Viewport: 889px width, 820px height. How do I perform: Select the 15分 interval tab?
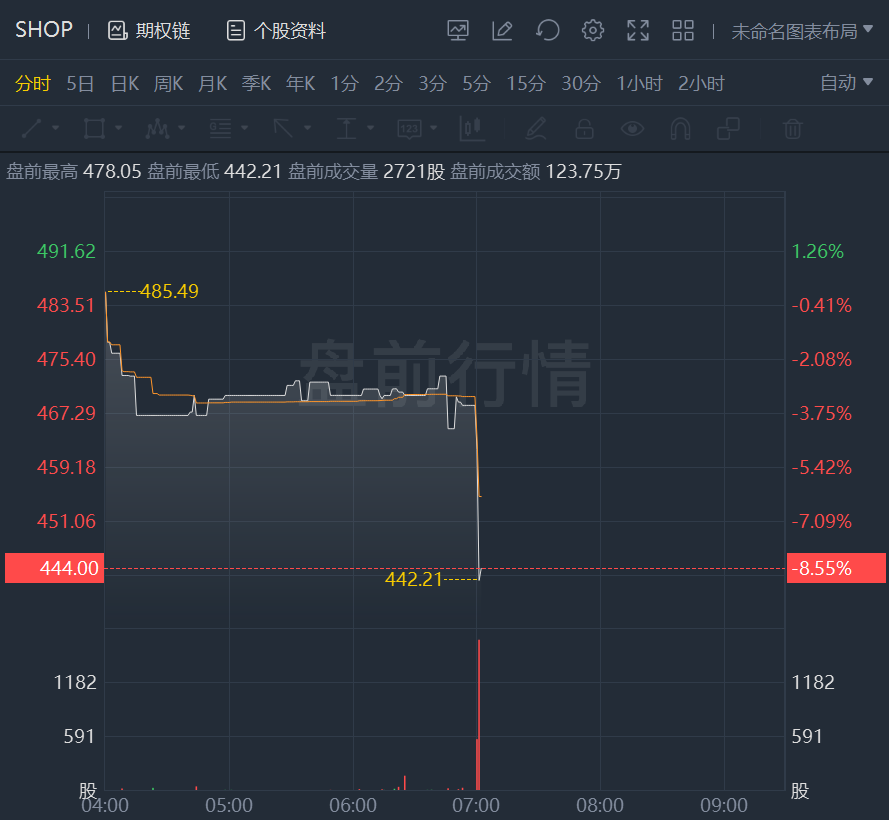[x=525, y=83]
